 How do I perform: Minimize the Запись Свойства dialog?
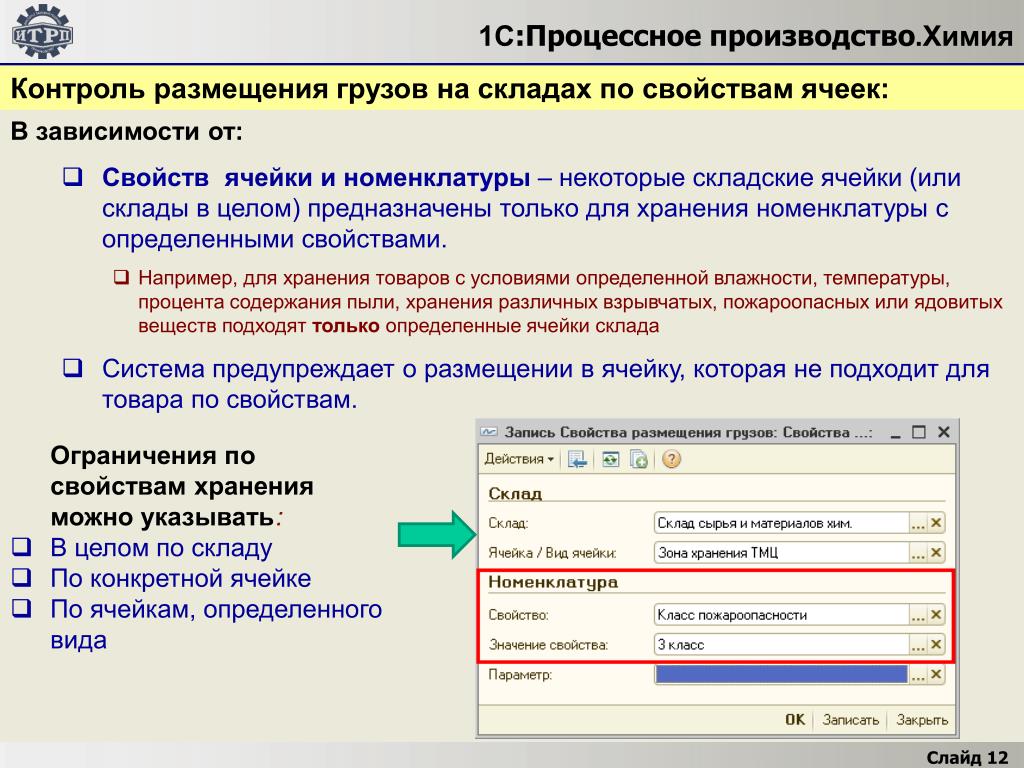coord(895,432)
